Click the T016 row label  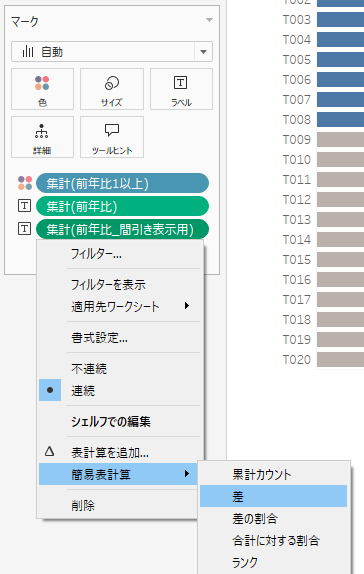pyautogui.click(x=297, y=280)
